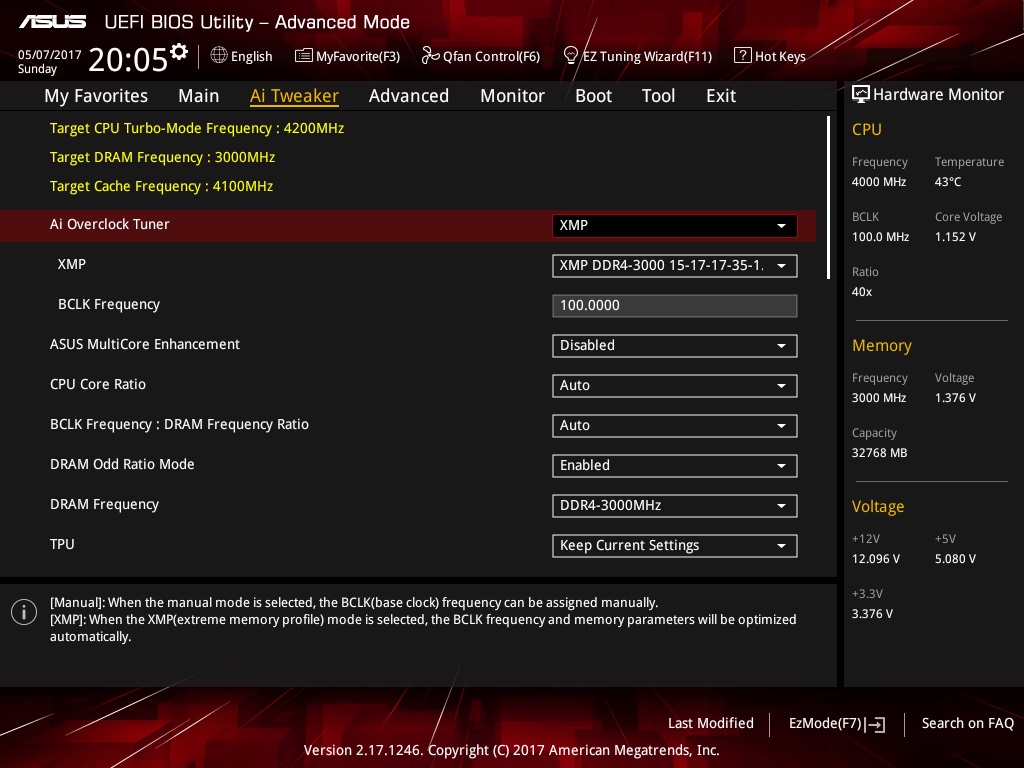Screen dimensions: 1024x768
Task: Click the MyFavorite list icon
Action: click(x=304, y=56)
